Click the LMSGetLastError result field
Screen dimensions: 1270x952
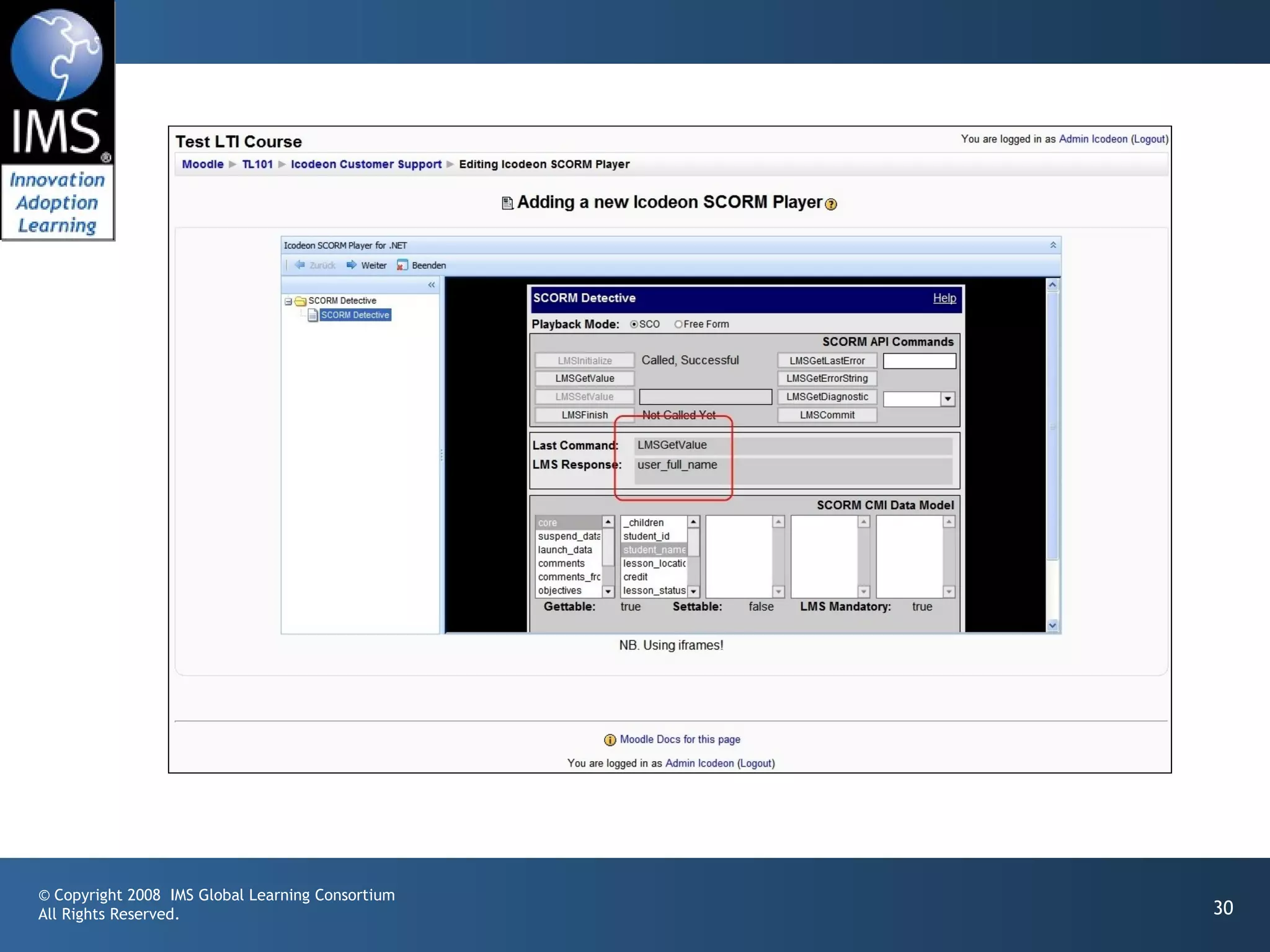[x=919, y=361]
